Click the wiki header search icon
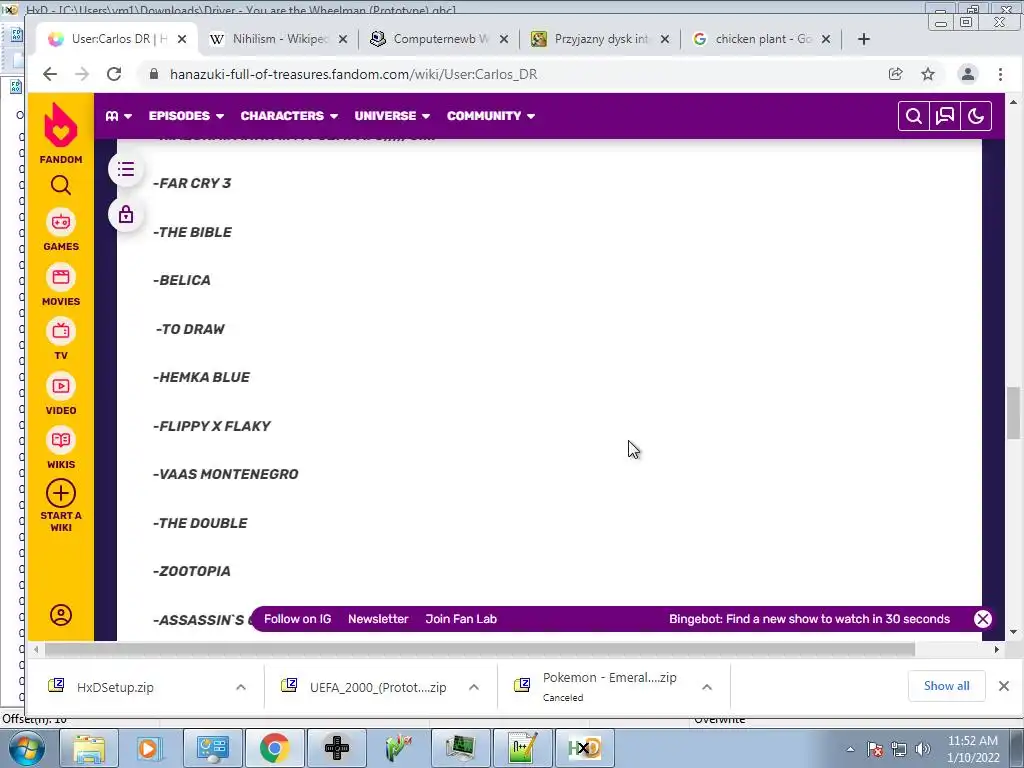The height and width of the screenshot is (768, 1024). click(x=914, y=116)
